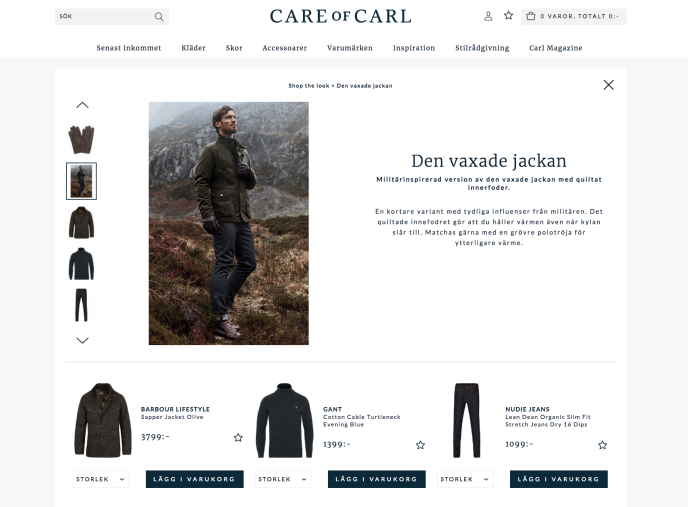This screenshot has height=507, width=688.
Task: Show next thumbnails with the down chevron
Action: click(x=82, y=340)
